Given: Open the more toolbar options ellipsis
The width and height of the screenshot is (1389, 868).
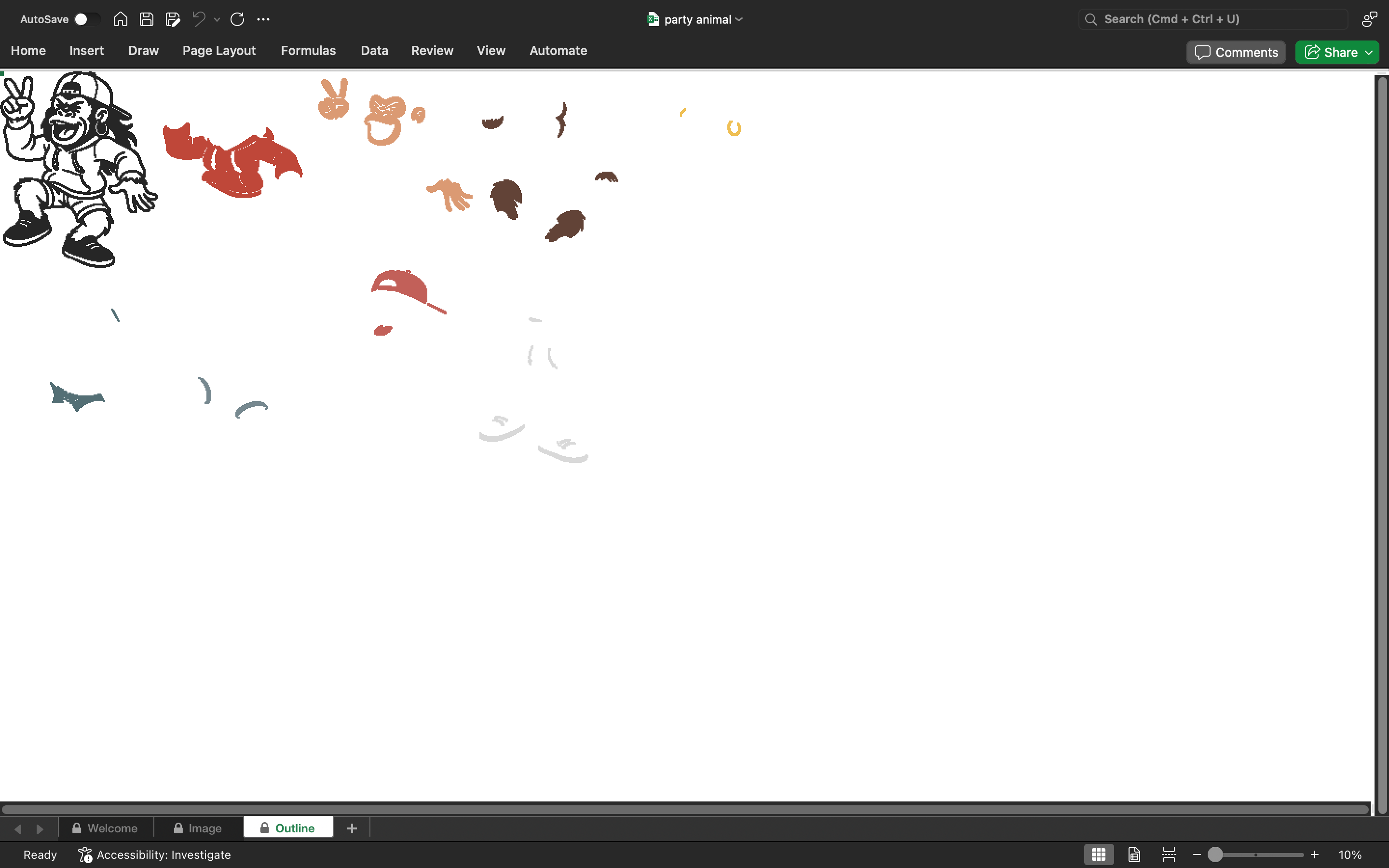Looking at the screenshot, I should (263, 19).
